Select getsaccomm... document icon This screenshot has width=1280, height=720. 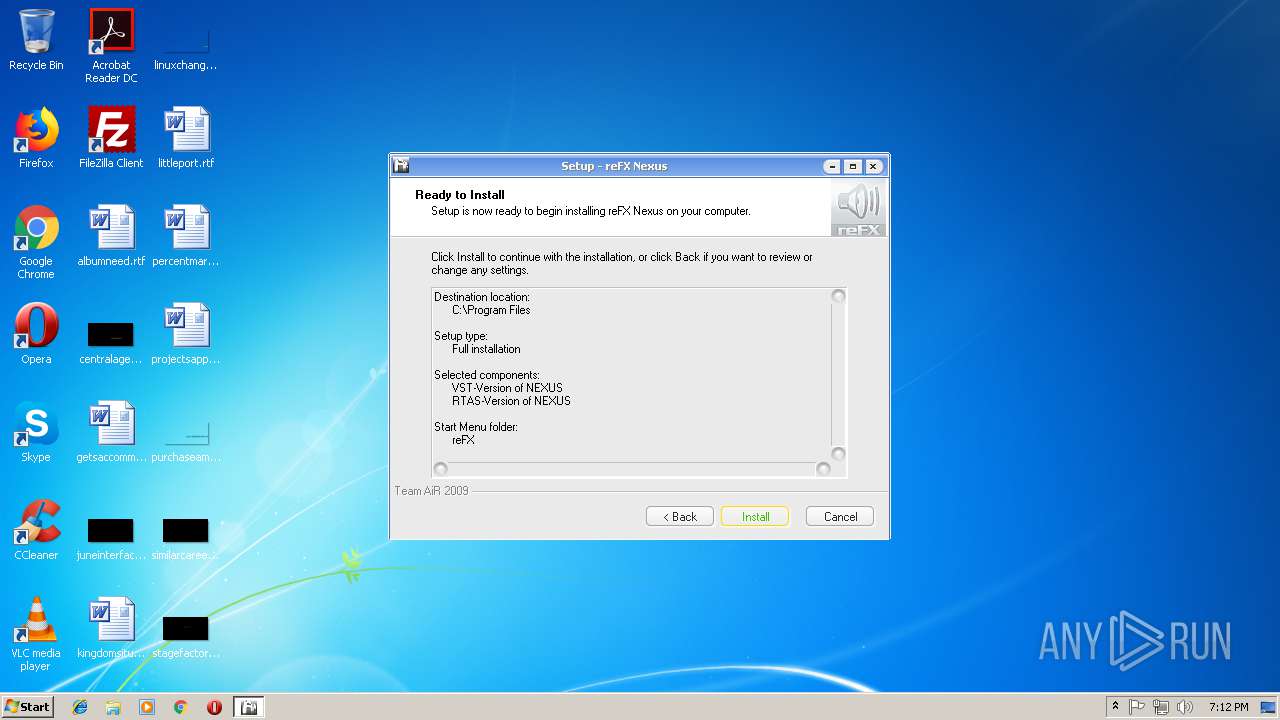(x=111, y=432)
